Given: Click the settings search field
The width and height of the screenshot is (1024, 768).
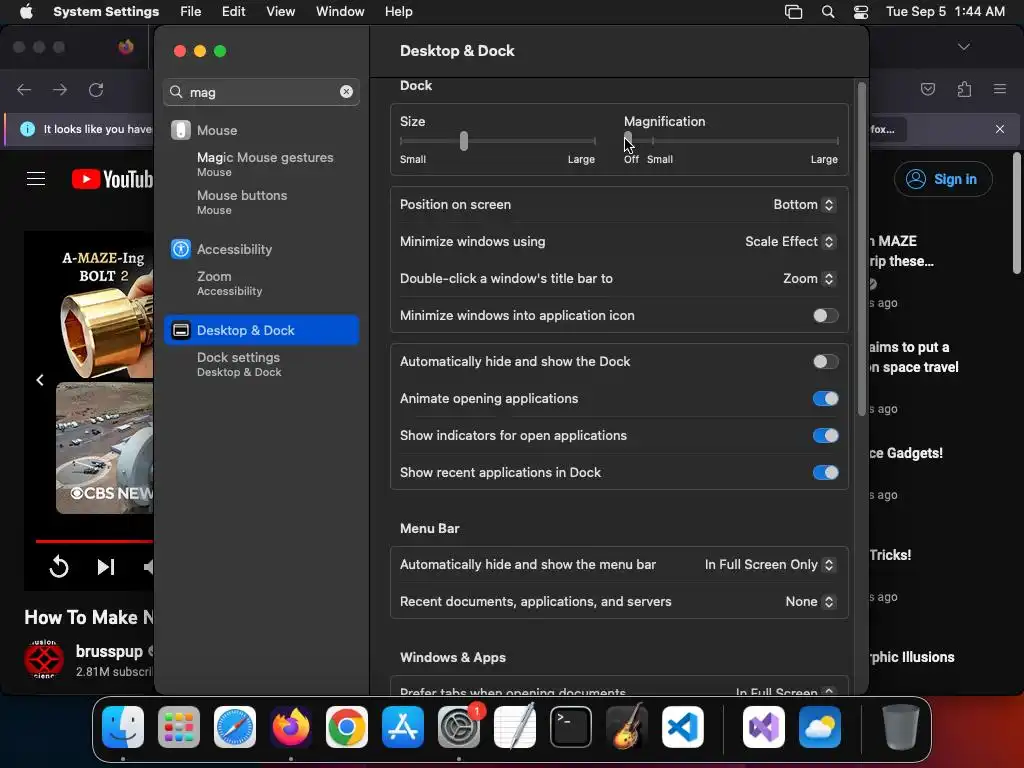Looking at the screenshot, I should pos(261,92).
